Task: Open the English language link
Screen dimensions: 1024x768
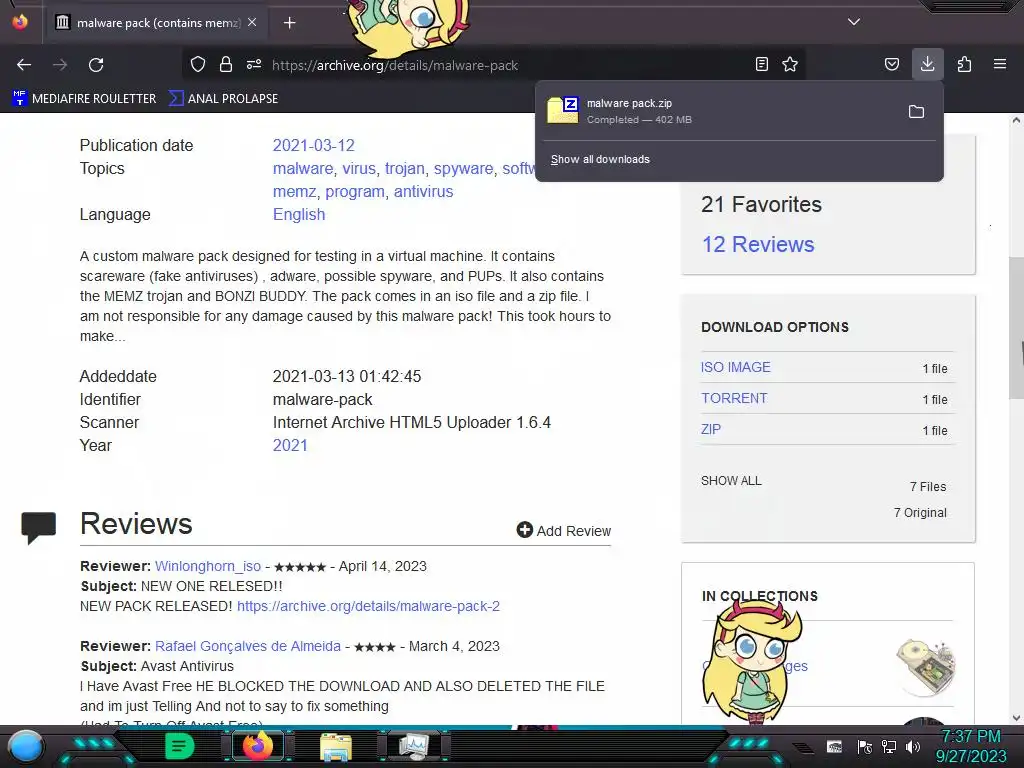Action: tap(299, 215)
